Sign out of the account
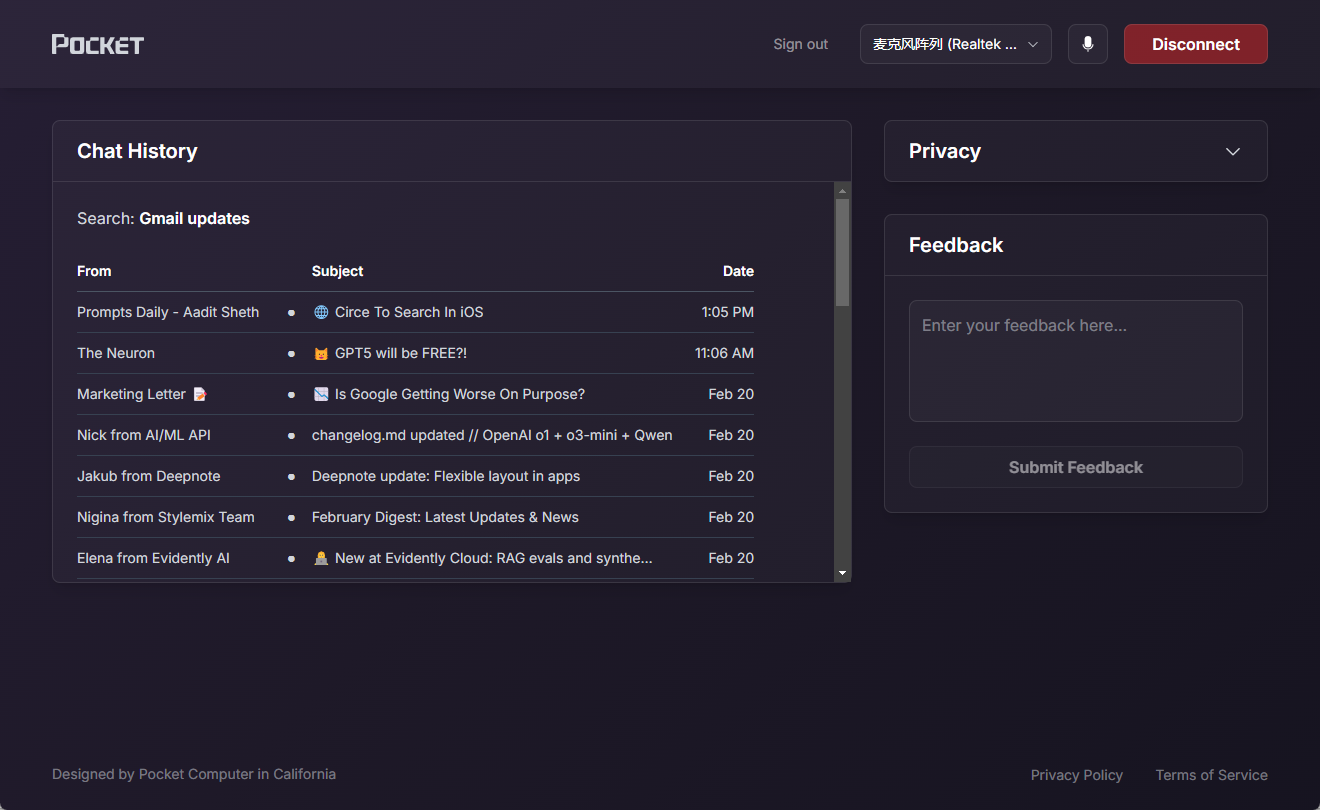Screen dimensions: 1320x810 tap(800, 44)
